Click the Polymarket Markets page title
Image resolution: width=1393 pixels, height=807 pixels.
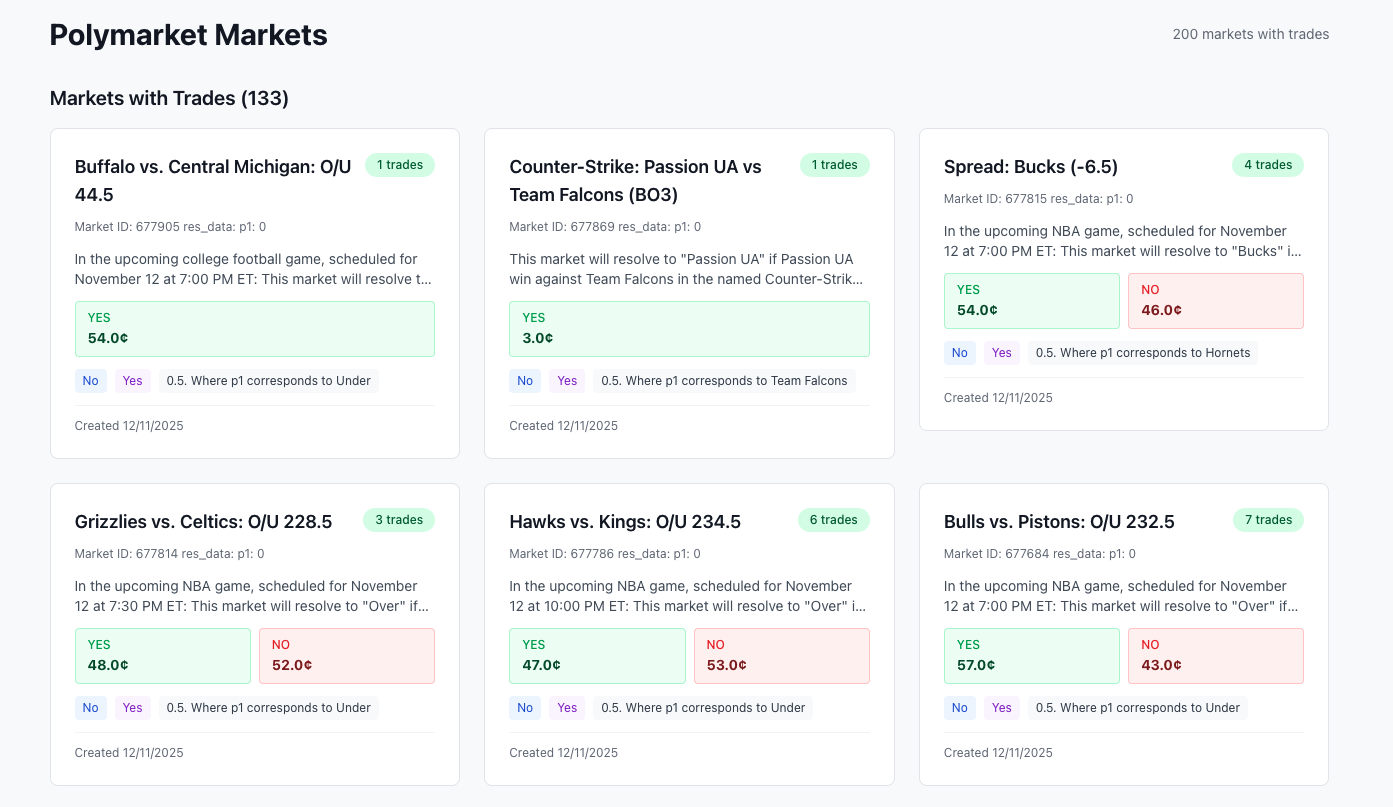[x=188, y=35]
